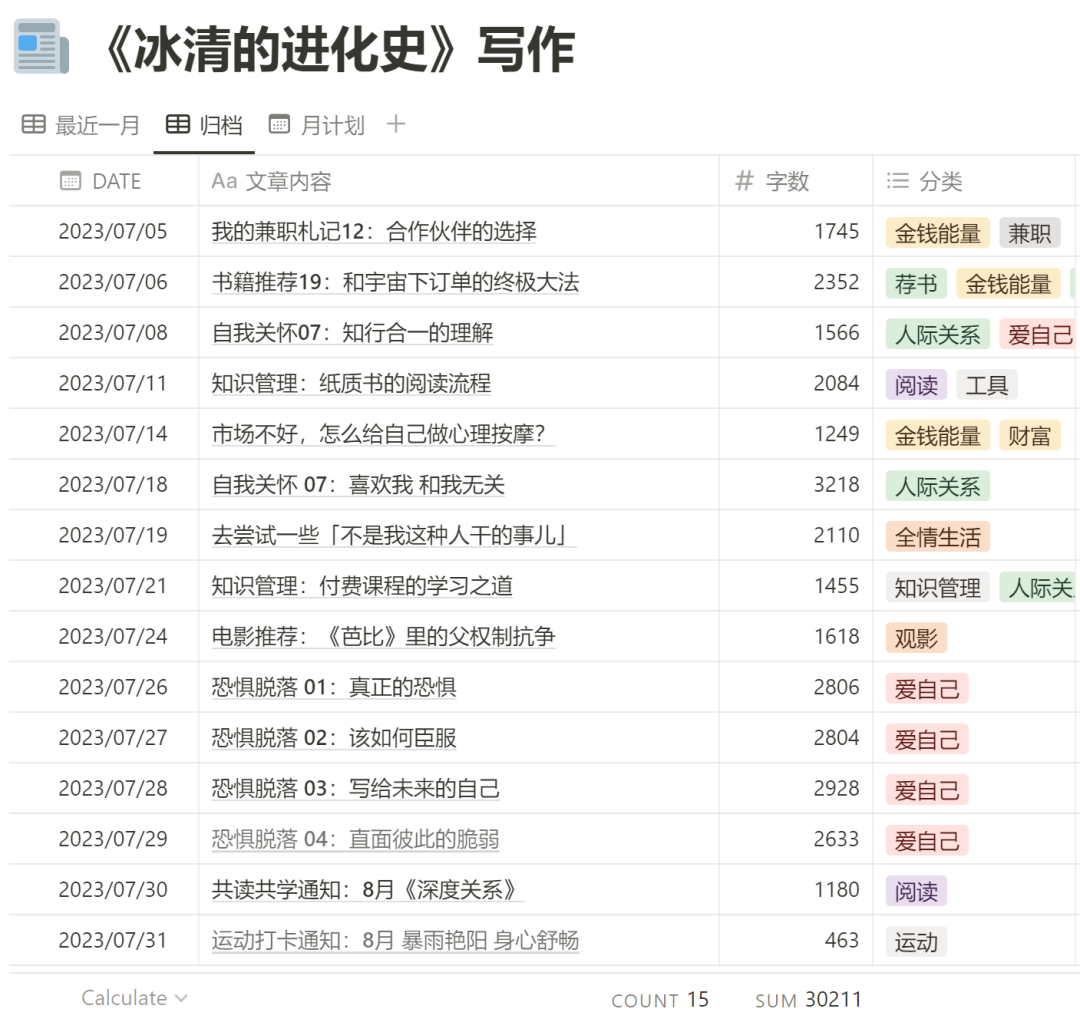
Task: Select the 归档 view tab
Action: [x=205, y=125]
